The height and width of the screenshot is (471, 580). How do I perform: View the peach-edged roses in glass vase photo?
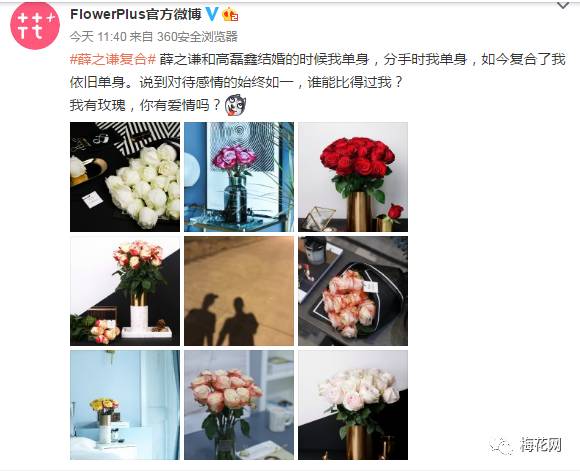(x=239, y=405)
